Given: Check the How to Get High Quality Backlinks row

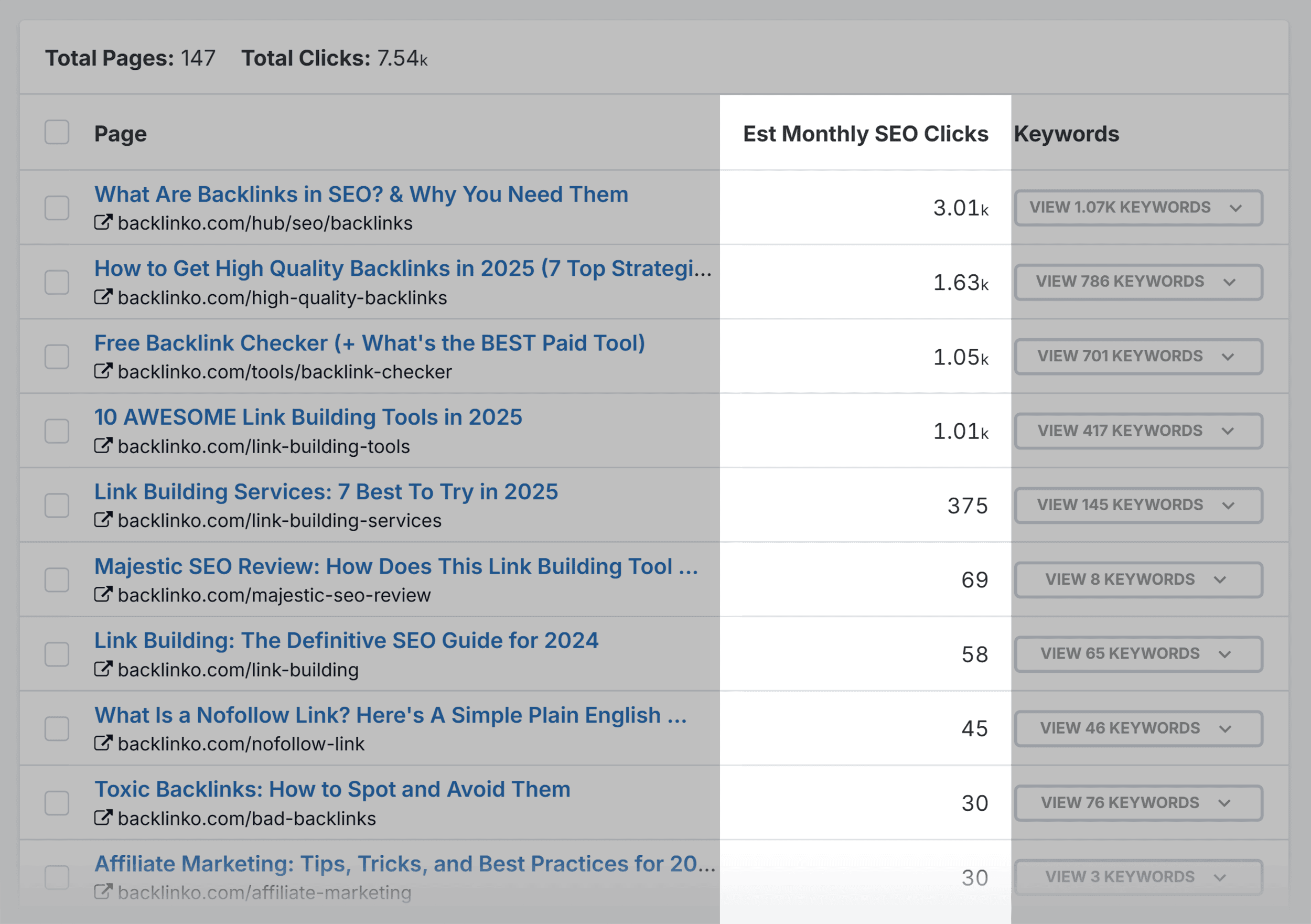Looking at the screenshot, I should pyautogui.click(x=57, y=282).
